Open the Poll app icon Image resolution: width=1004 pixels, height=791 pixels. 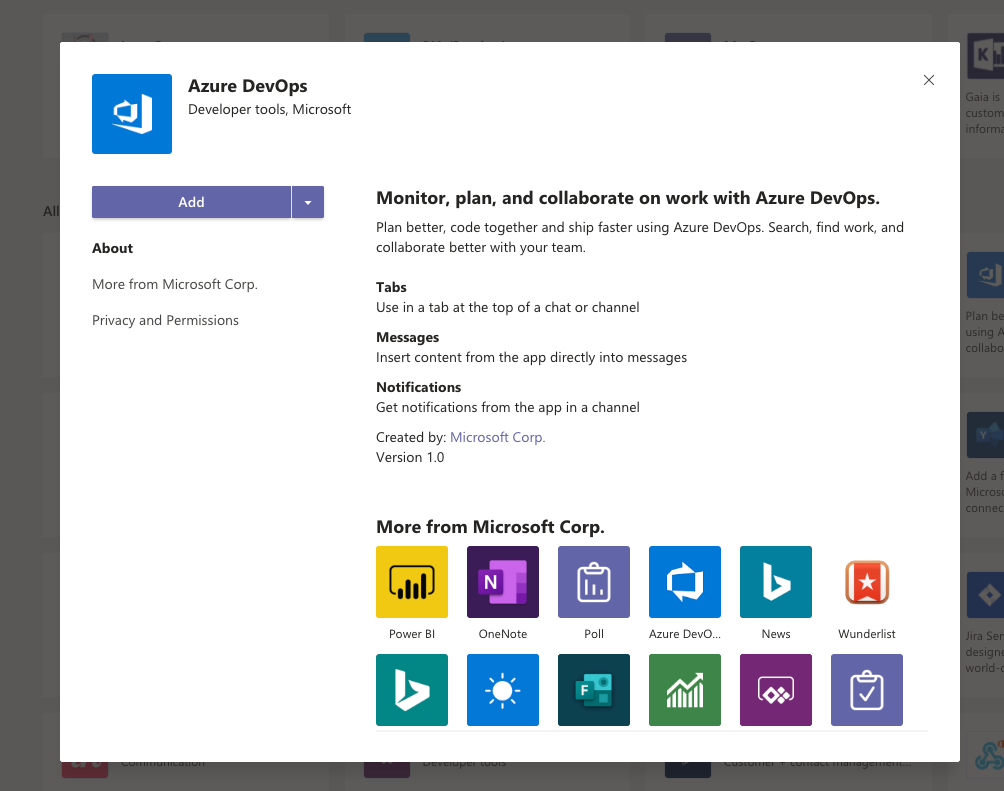593,581
